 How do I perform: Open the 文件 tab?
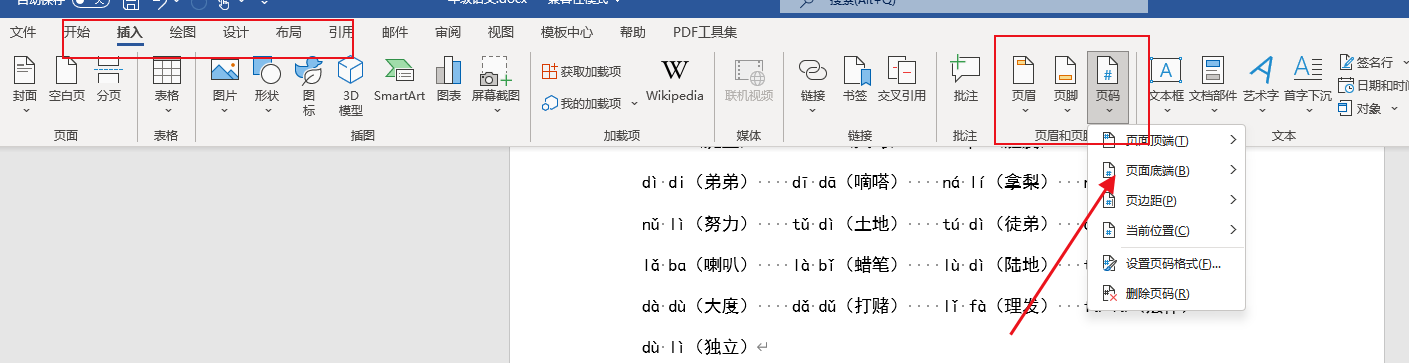(23, 32)
